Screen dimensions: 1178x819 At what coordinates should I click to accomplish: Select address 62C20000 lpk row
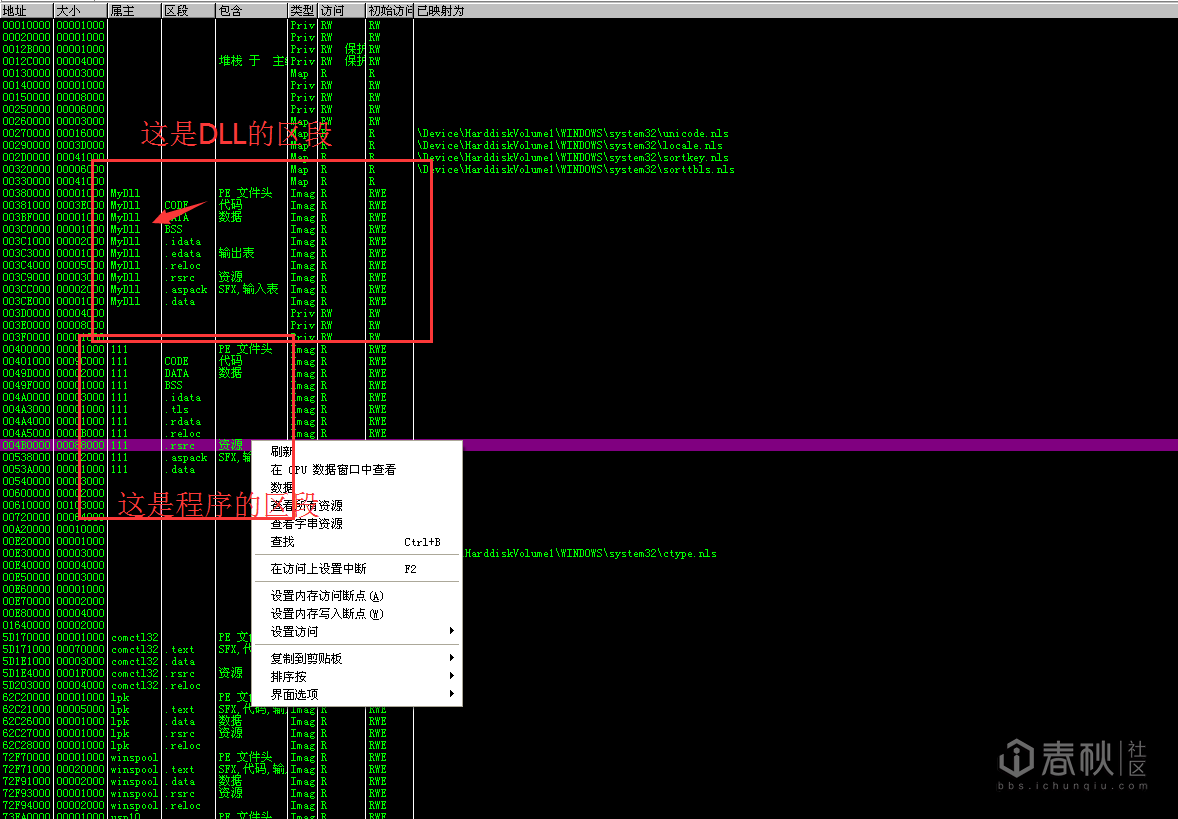tap(589, 698)
